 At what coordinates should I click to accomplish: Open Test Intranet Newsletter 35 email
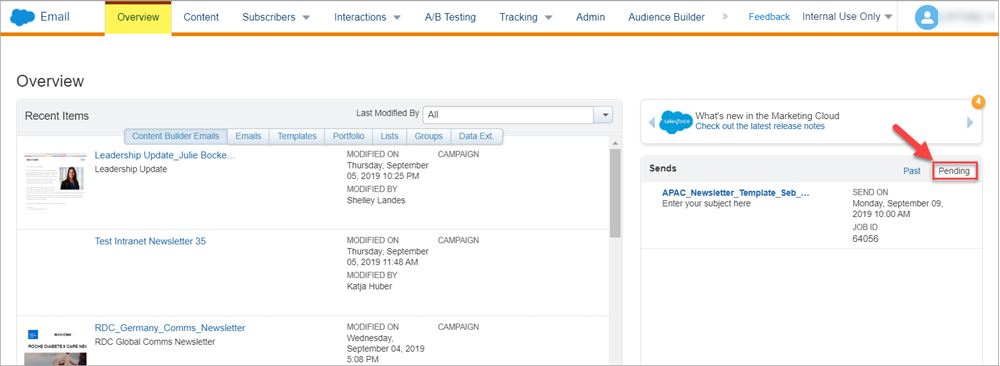(x=150, y=241)
